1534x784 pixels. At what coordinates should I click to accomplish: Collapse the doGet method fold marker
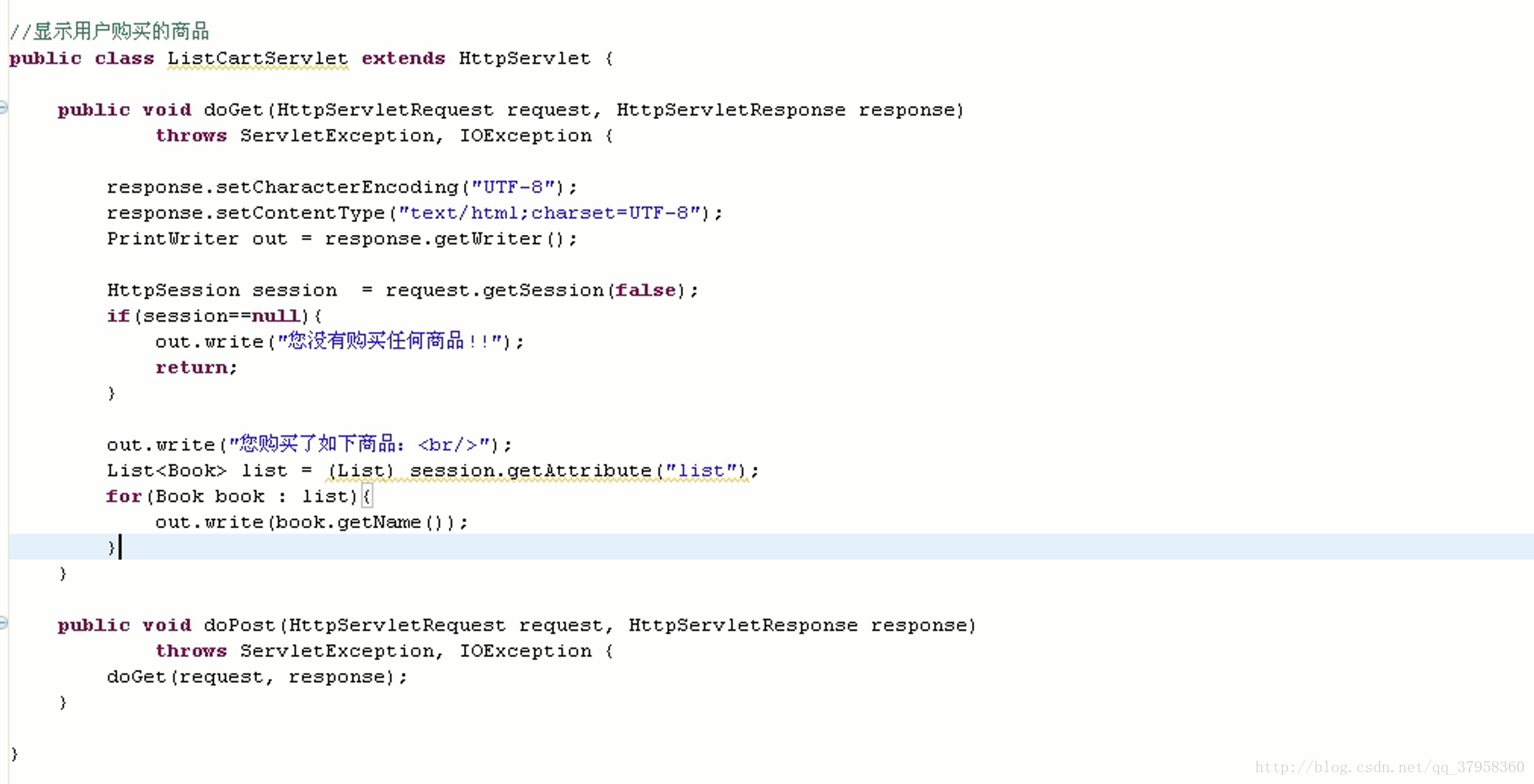point(3,108)
